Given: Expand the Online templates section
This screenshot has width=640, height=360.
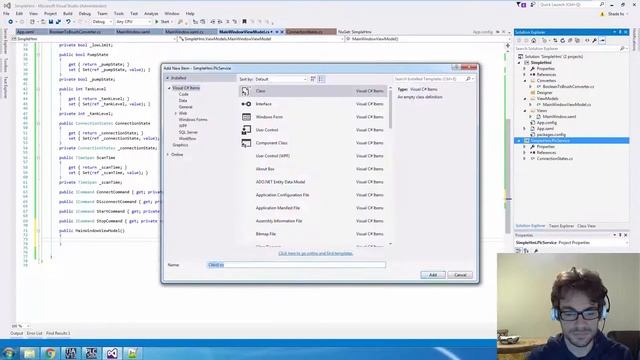Looking at the screenshot, I should click(x=168, y=155).
